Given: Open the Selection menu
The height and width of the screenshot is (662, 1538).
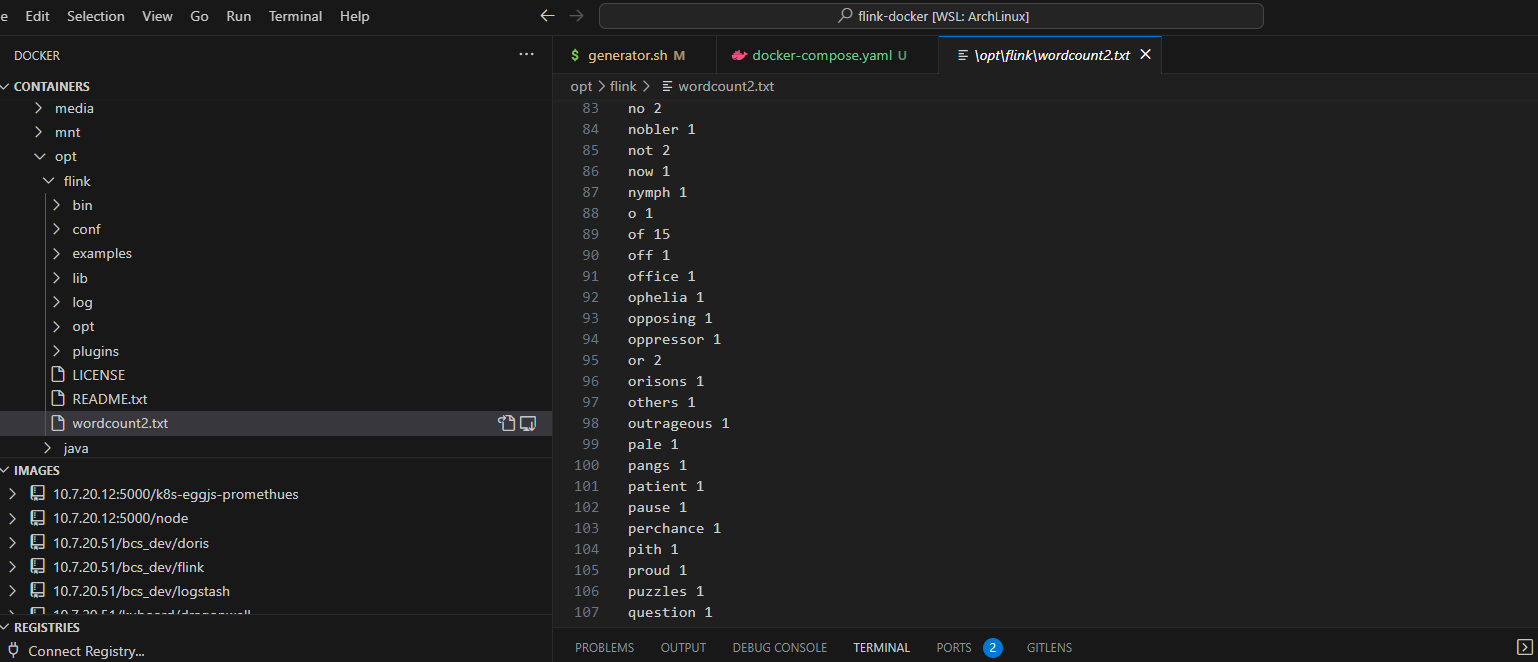Looking at the screenshot, I should click(96, 16).
